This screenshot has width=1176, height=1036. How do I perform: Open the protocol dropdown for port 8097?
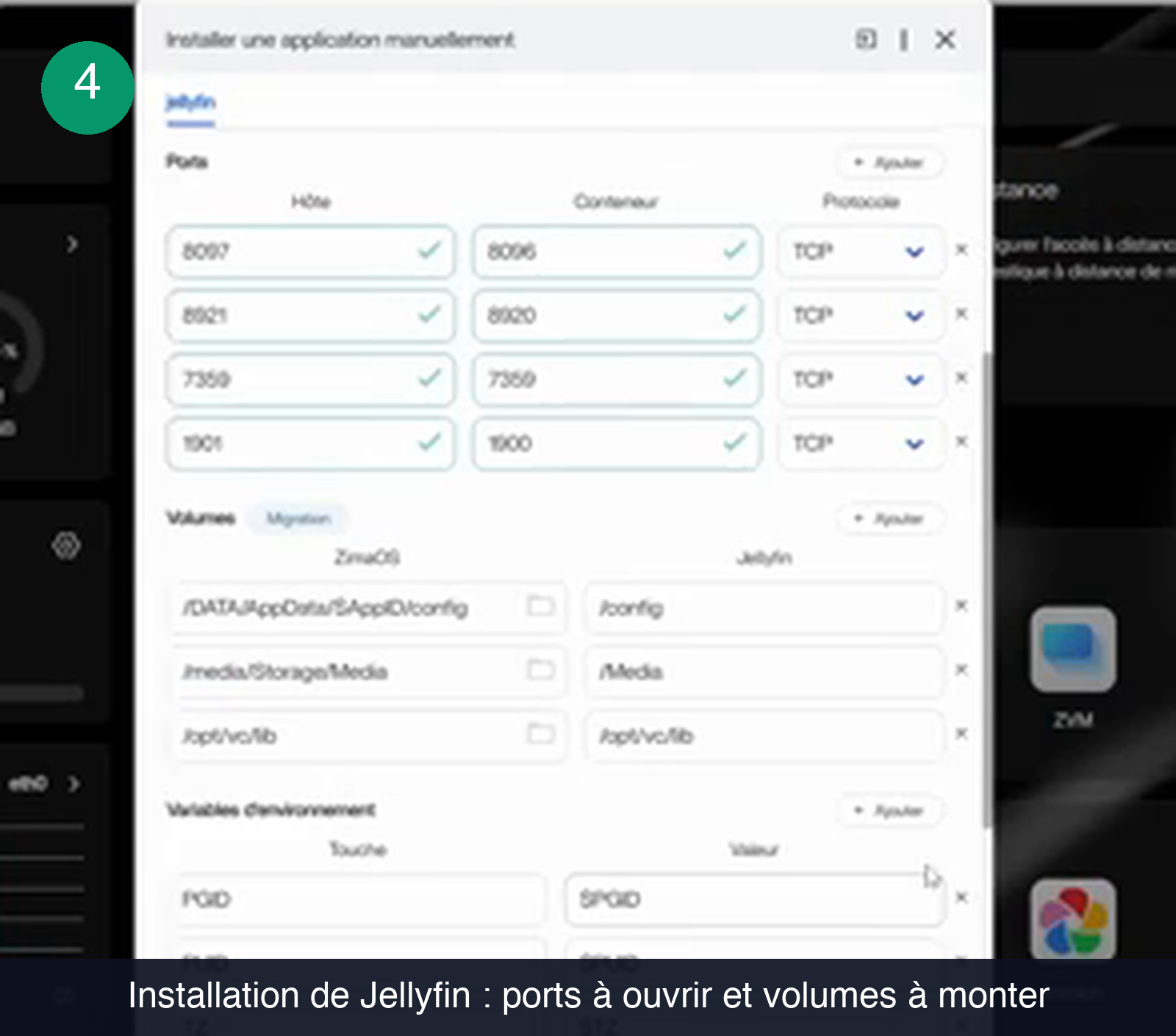[860, 252]
